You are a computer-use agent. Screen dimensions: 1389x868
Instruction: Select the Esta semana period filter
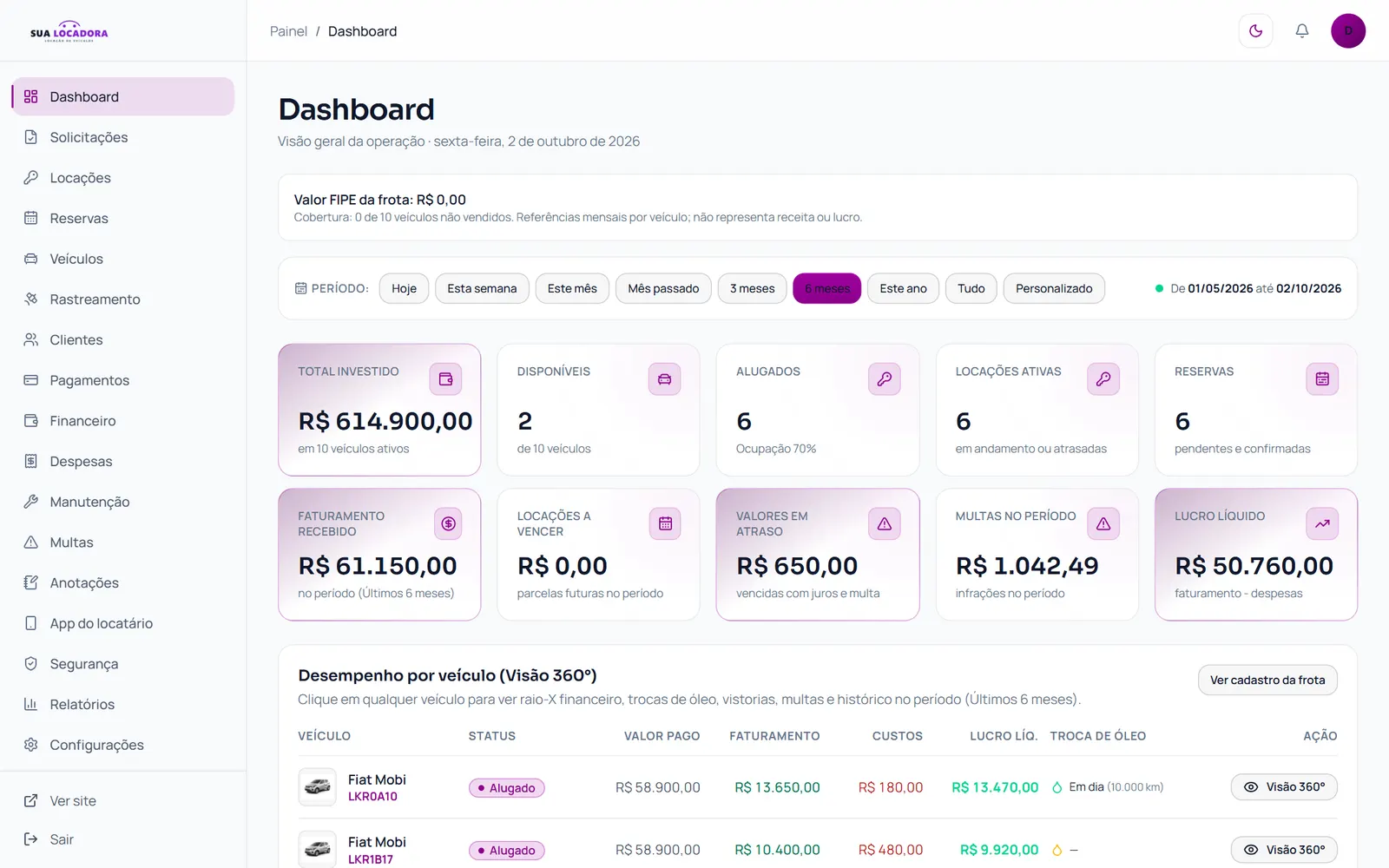[x=482, y=288]
